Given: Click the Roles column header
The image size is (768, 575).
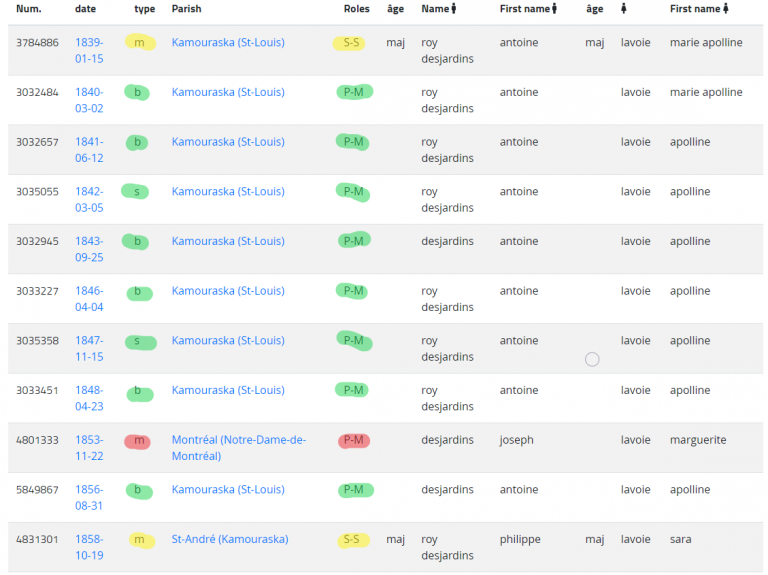Looking at the screenshot, I should (356, 9).
